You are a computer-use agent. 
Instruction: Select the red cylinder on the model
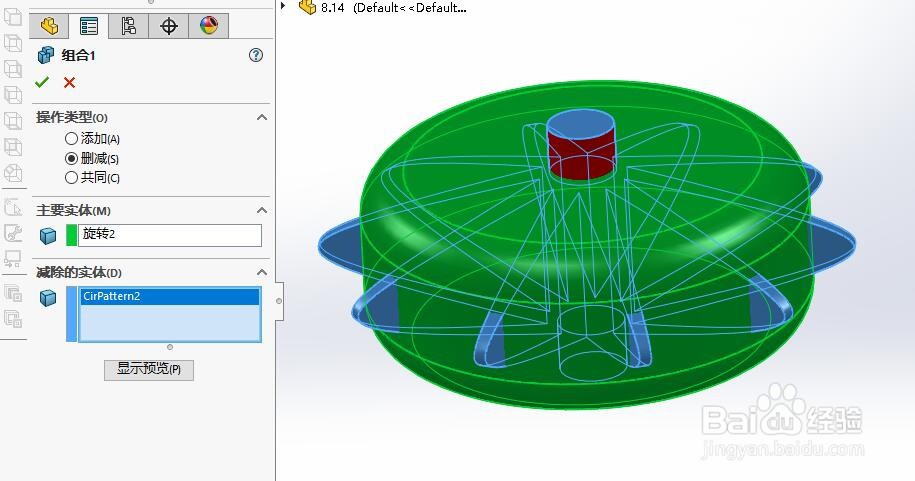coord(581,158)
